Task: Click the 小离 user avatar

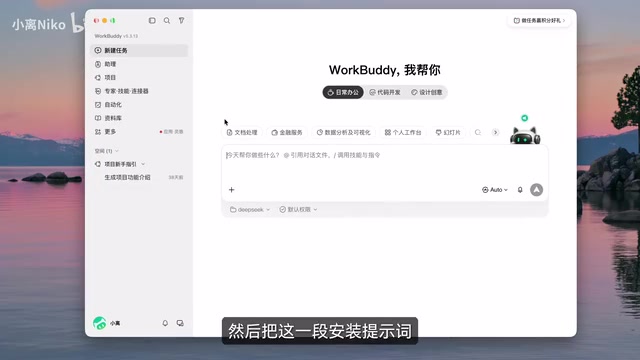Action: click(x=99, y=323)
